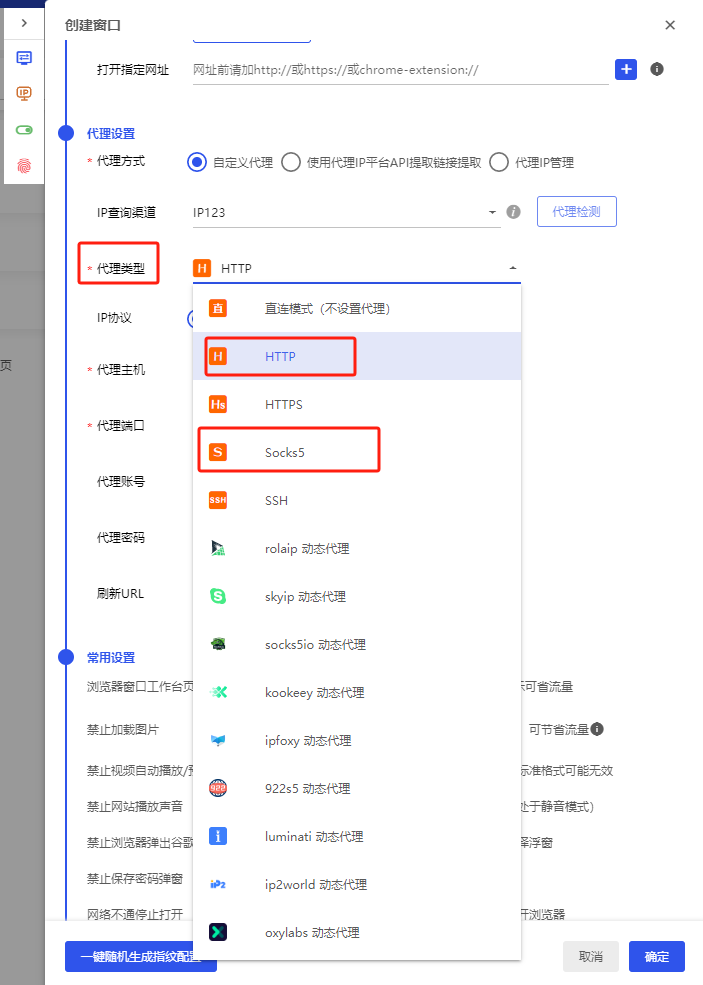Screen dimensions: 703x985
Task: Click the 取消 button
Action: 591,957
